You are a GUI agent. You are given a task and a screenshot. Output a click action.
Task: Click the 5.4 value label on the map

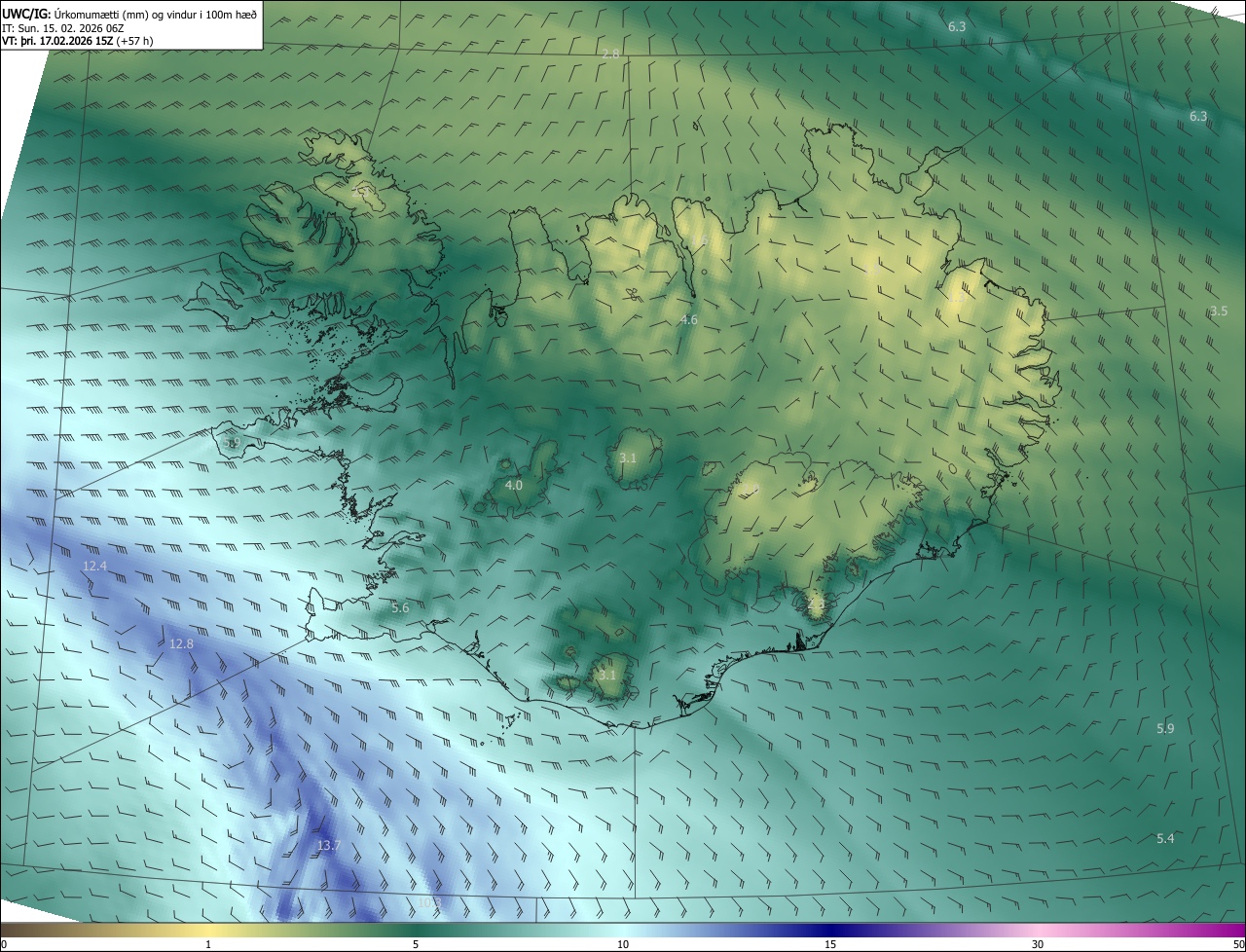tap(1165, 839)
